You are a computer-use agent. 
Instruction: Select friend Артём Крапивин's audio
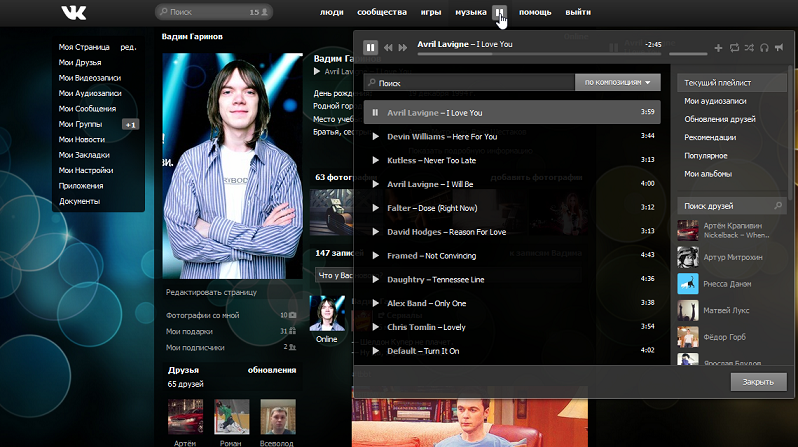[731, 230]
